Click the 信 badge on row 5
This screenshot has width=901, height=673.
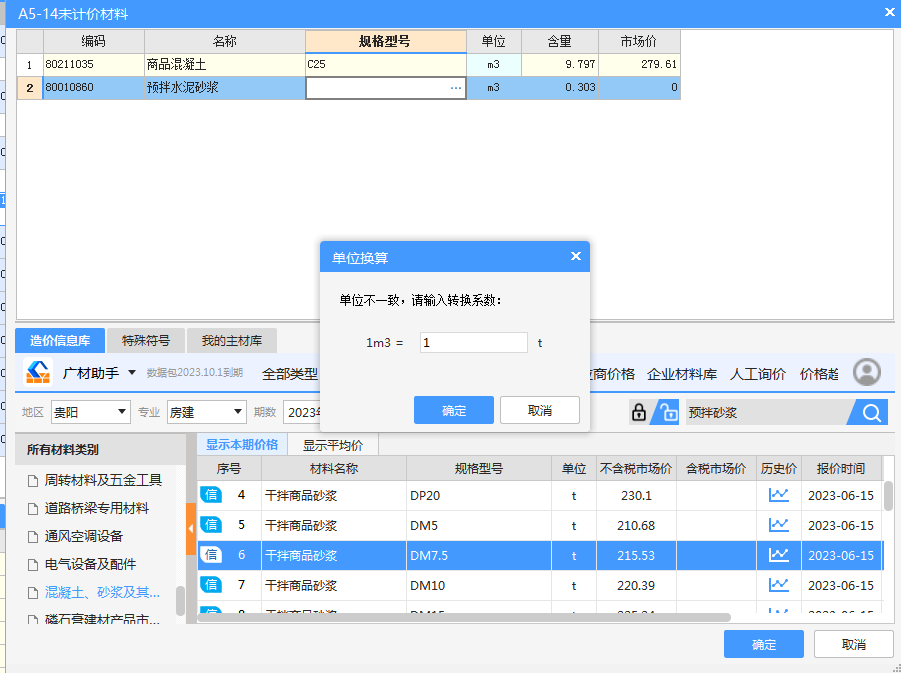(x=211, y=525)
